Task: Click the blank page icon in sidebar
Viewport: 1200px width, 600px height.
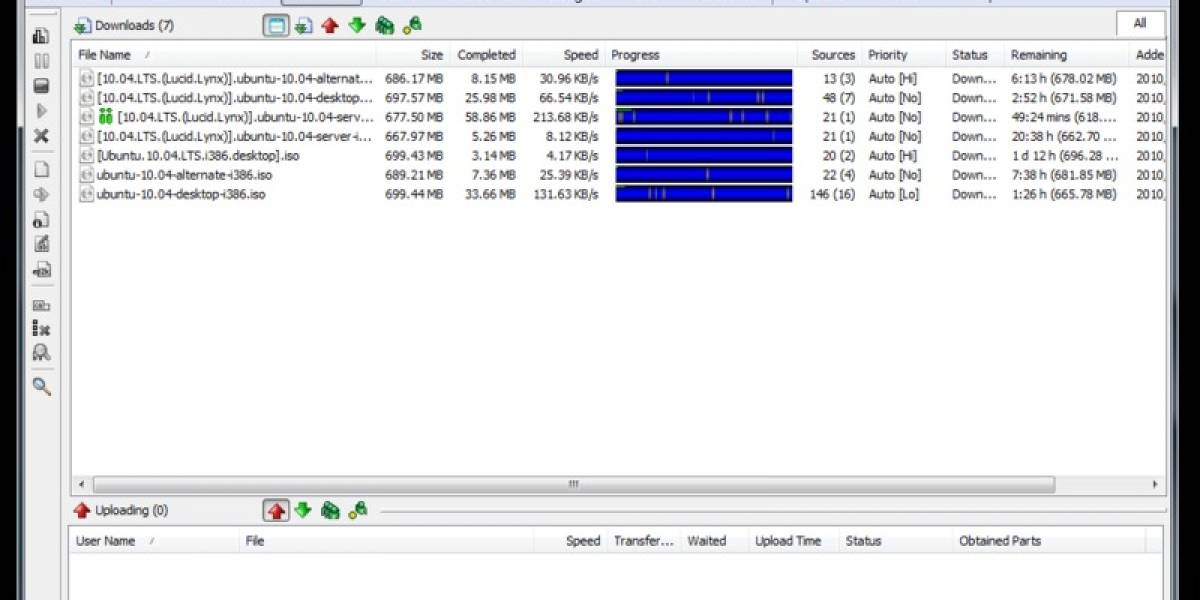Action: (x=41, y=169)
